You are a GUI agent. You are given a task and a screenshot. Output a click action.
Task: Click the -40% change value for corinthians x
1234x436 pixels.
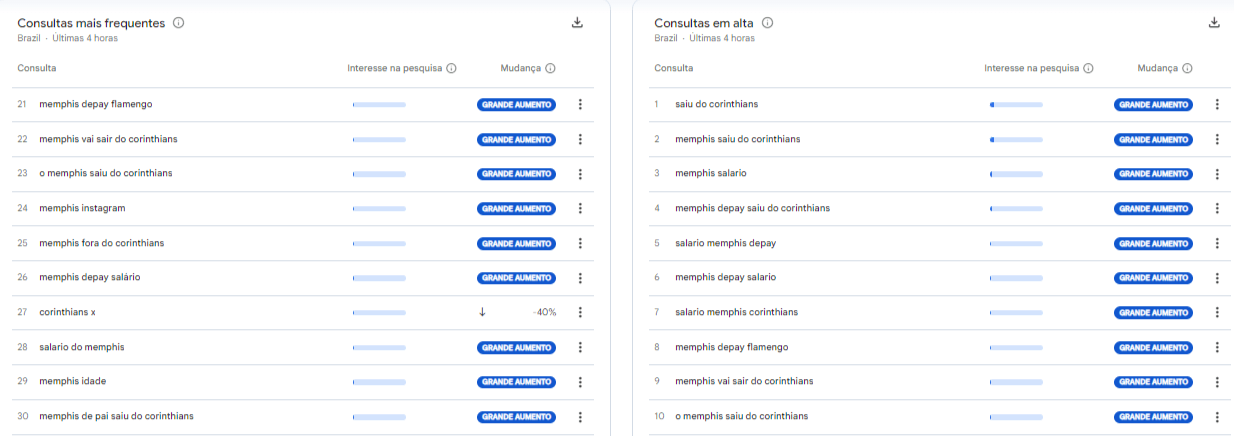(545, 312)
